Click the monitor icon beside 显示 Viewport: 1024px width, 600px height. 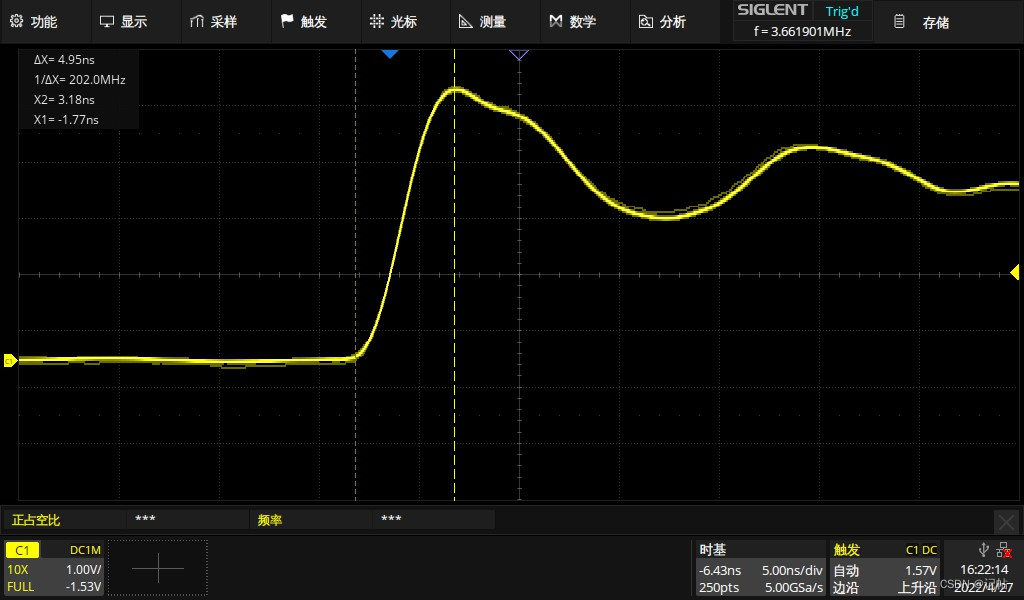pyautogui.click(x=106, y=22)
